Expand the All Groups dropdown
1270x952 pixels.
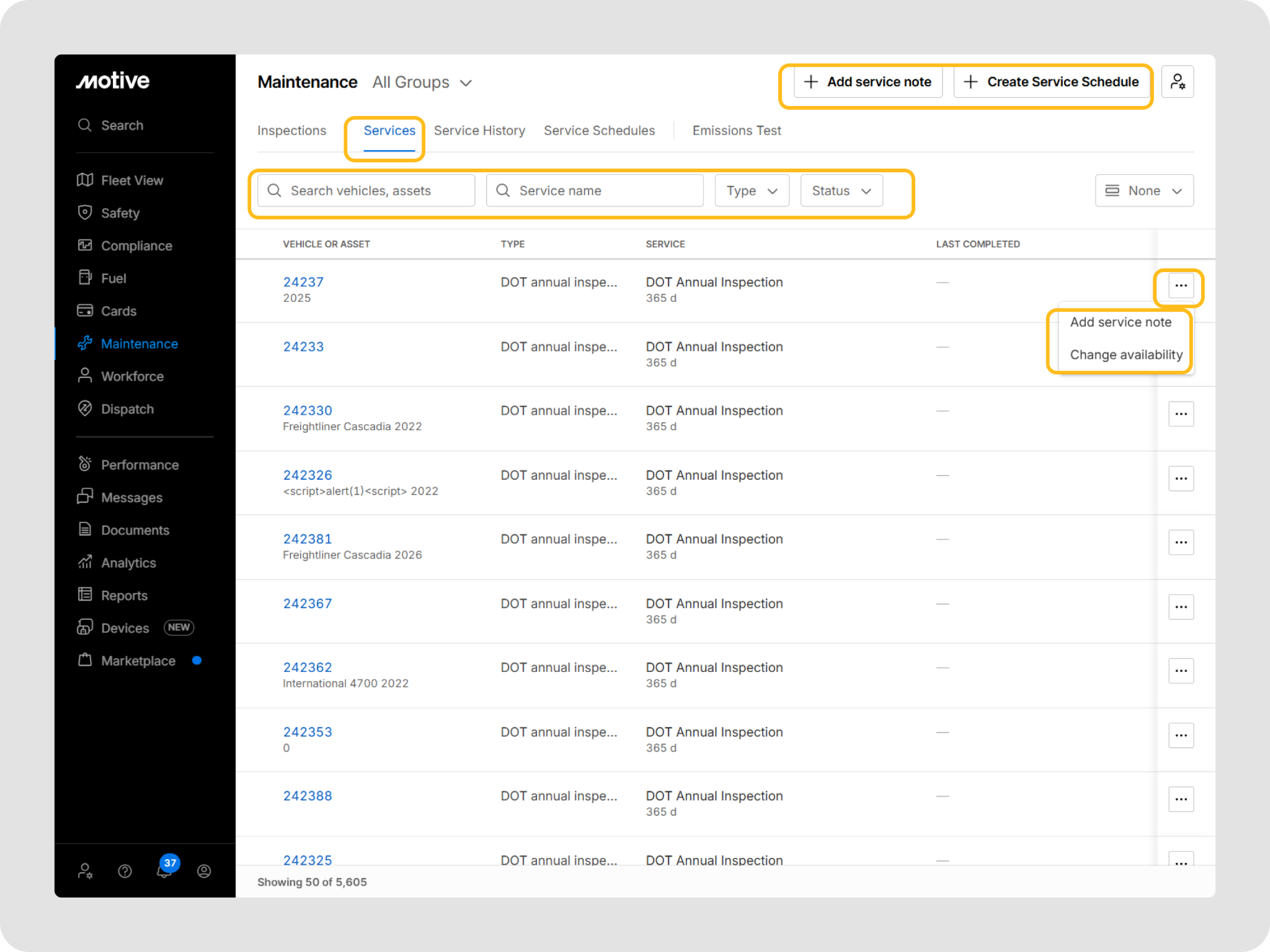click(422, 82)
